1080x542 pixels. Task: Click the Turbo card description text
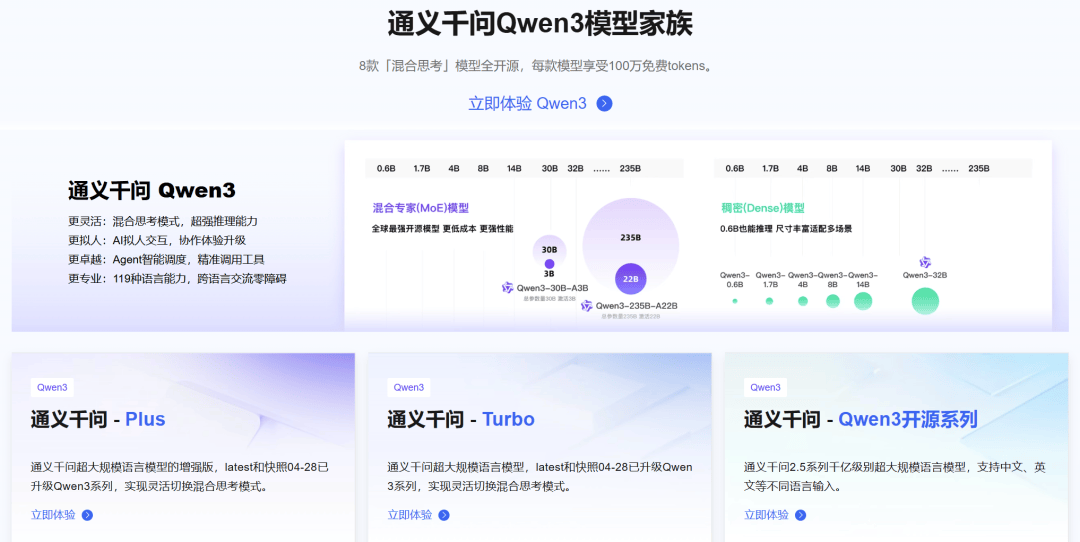540,477
